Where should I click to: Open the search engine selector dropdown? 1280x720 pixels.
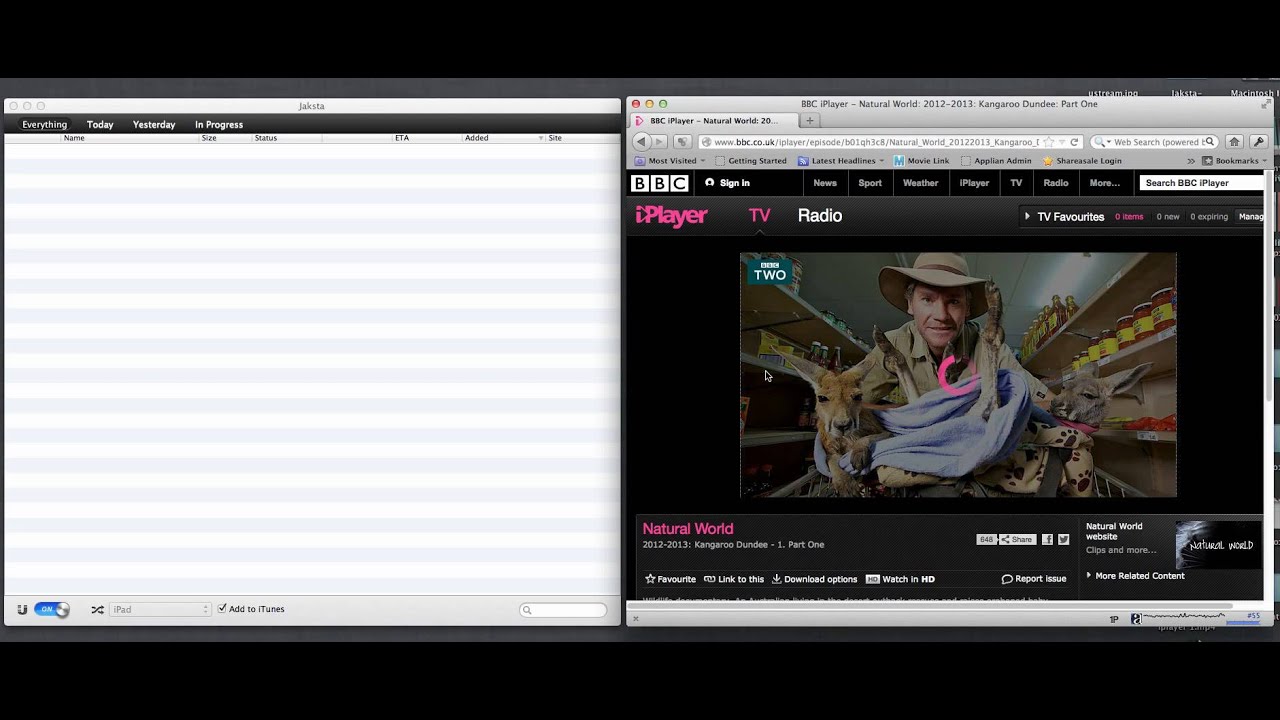tap(1101, 142)
